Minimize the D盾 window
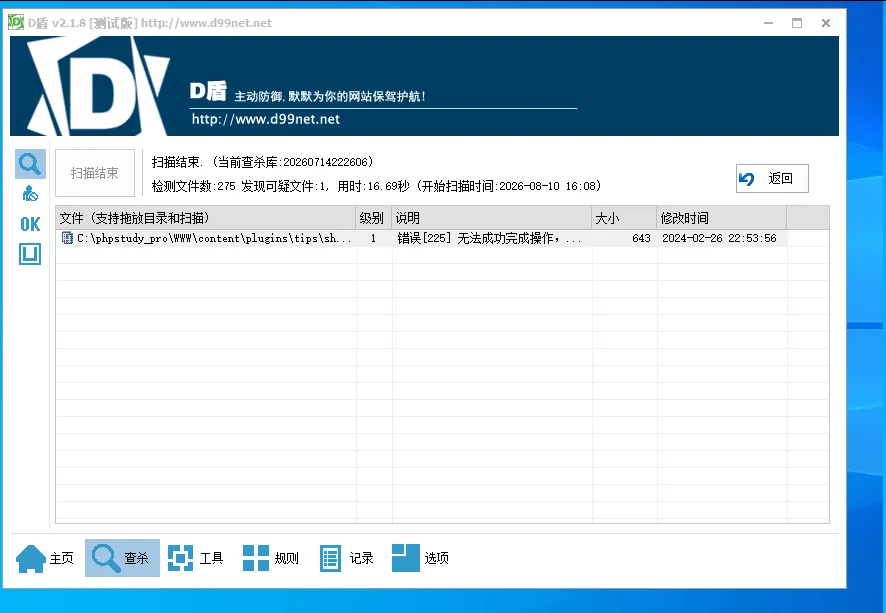This screenshot has height=613, width=886. tap(768, 23)
